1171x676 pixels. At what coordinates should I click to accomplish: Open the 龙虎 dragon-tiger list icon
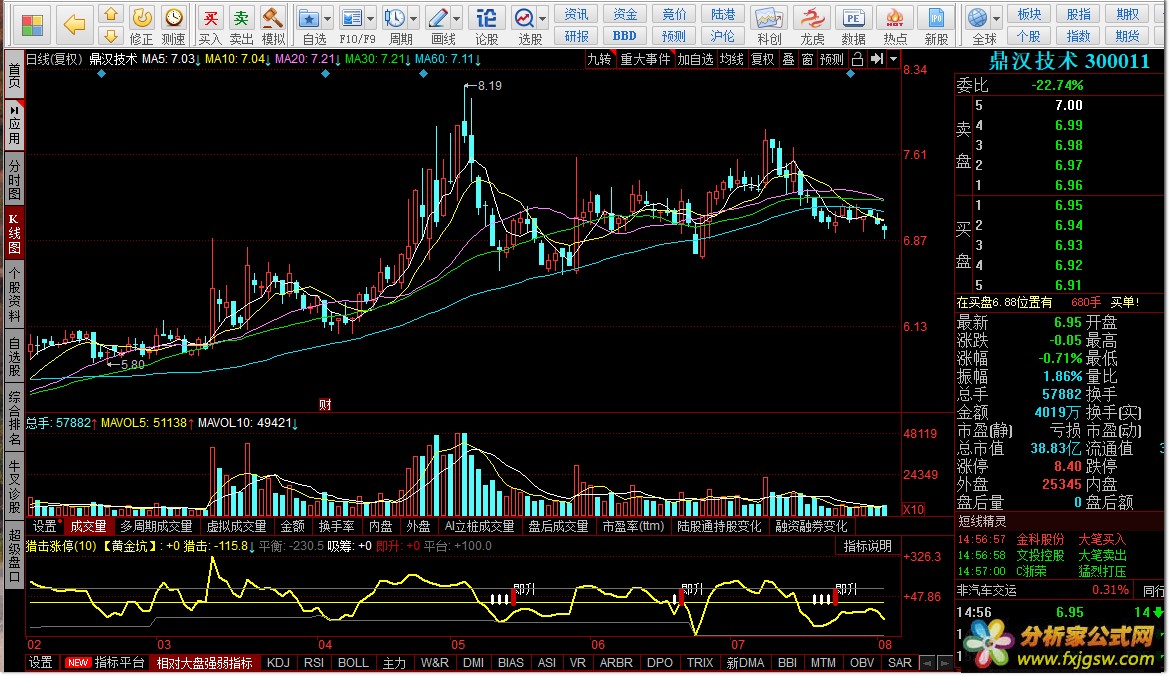[x=812, y=25]
